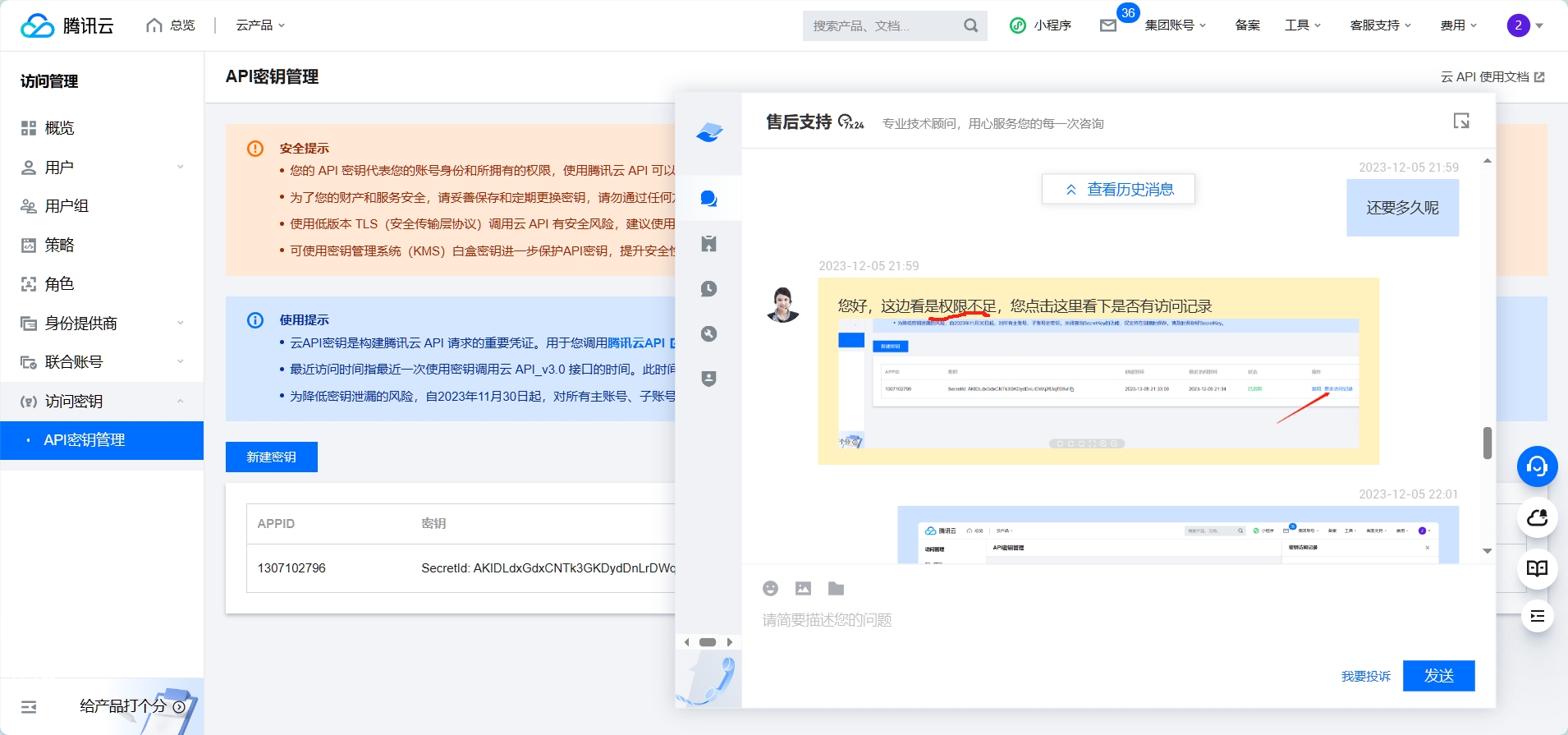Image resolution: width=1568 pixels, height=735 pixels.
Task: Open the chat conversation icon in support sidebar
Action: click(x=708, y=199)
